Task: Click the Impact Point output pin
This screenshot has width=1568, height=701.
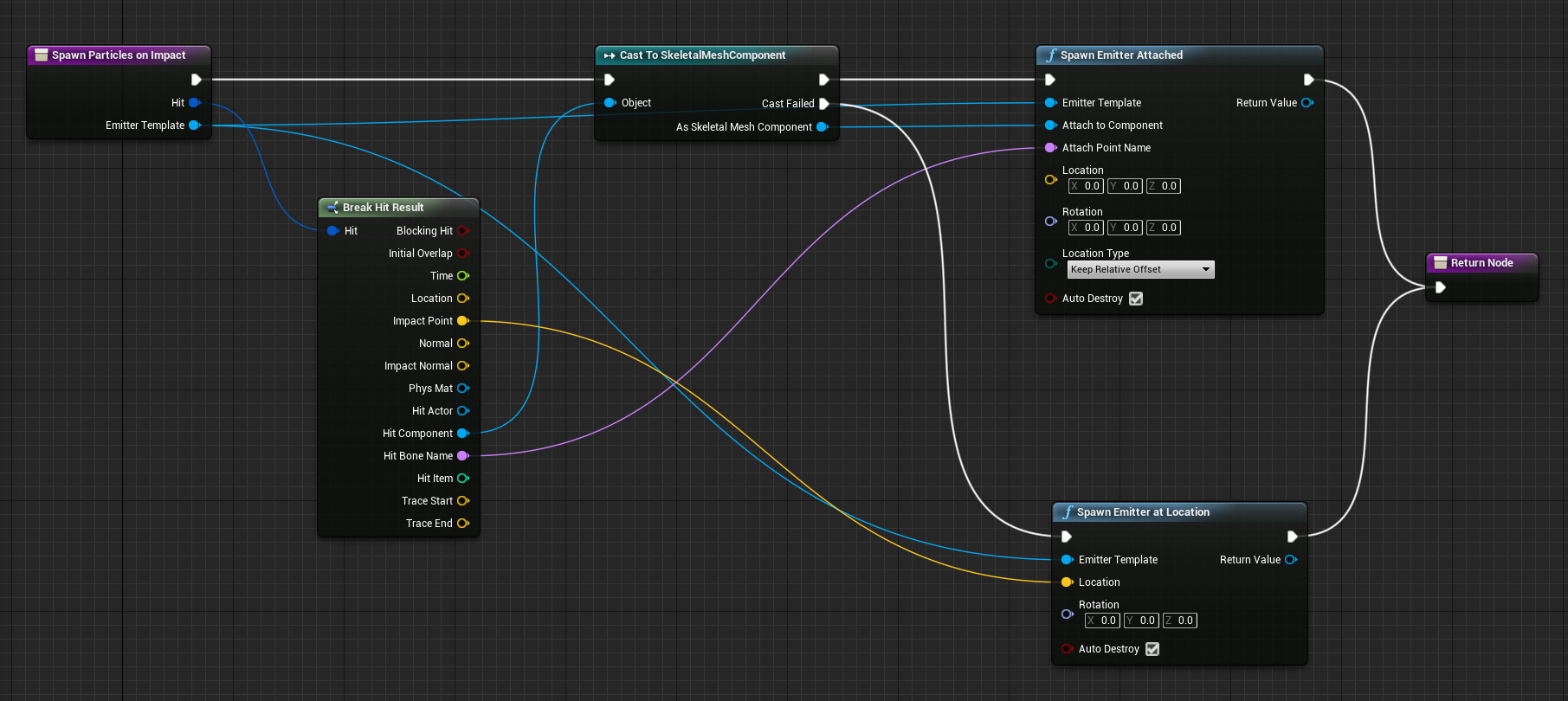Action: tap(463, 321)
